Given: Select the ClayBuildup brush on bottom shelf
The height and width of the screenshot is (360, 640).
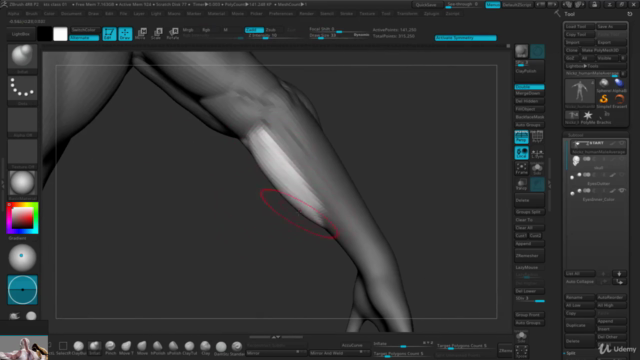Looking at the screenshot, I should [79, 347].
